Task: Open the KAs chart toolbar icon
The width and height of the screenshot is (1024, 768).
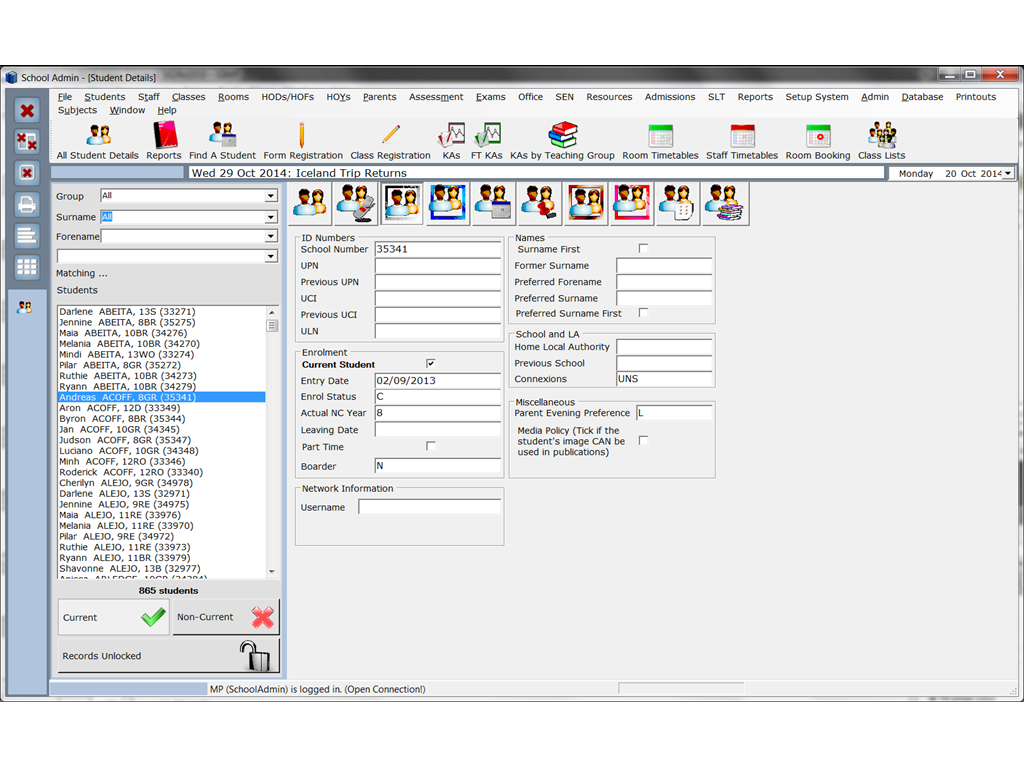Action: (451, 141)
